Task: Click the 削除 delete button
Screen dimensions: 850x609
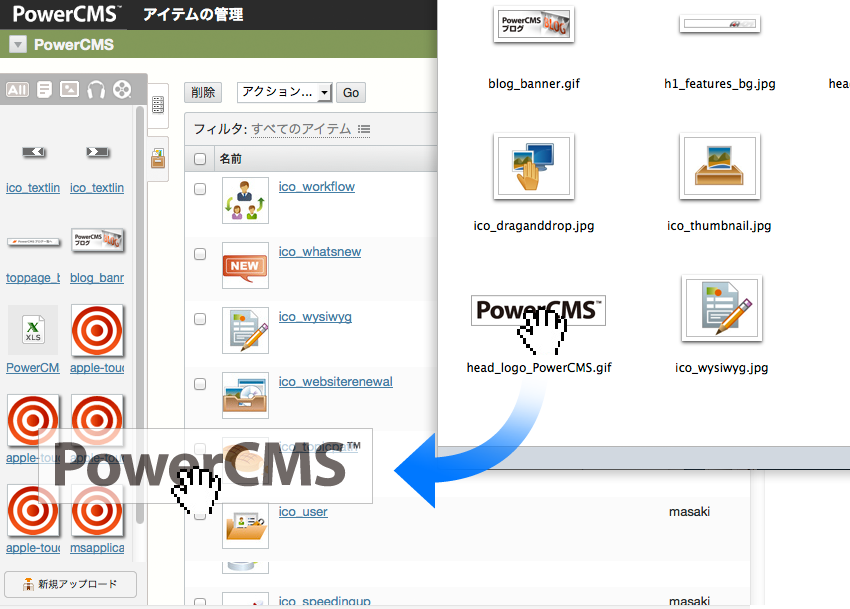Action: (x=203, y=92)
